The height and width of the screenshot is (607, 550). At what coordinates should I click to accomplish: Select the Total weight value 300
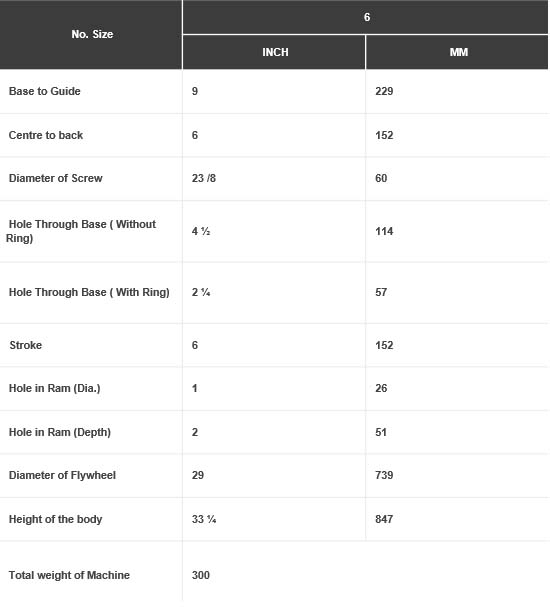click(x=200, y=575)
